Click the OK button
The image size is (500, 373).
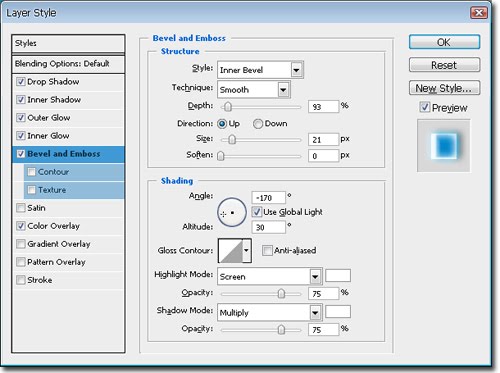pos(444,42)
